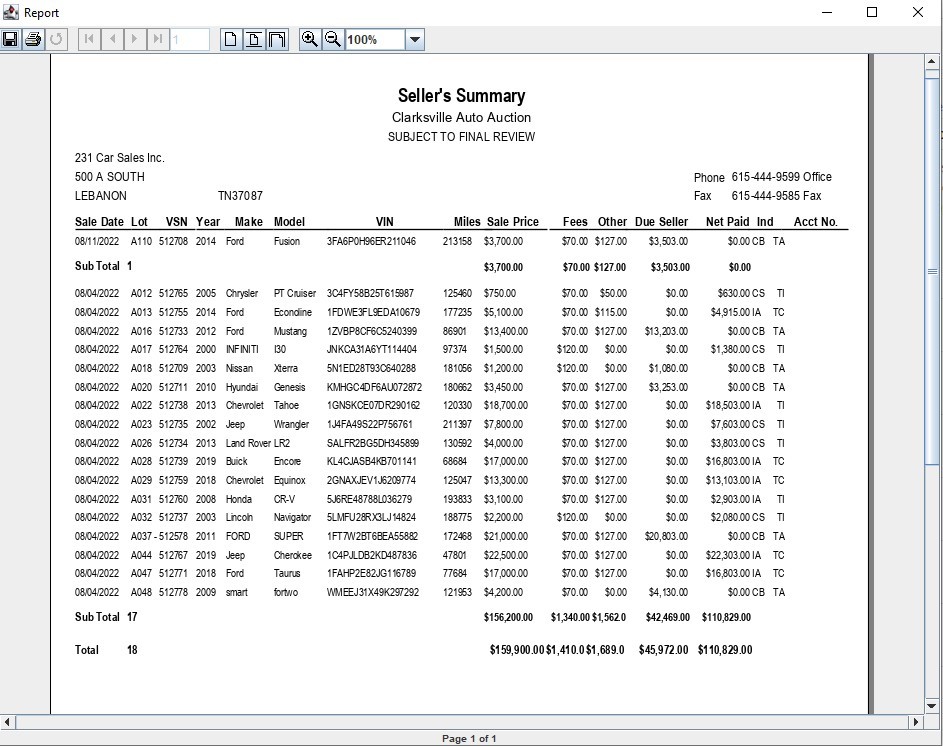Toggle the Fit Page view button
This screenshot has width=943, height=746.
point(254,39)
